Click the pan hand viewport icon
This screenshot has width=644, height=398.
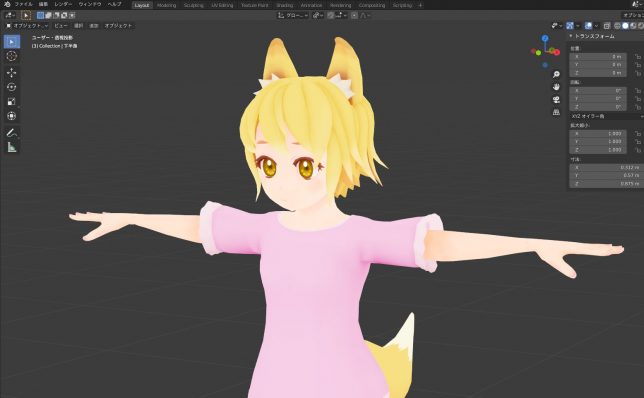[556, 87]
